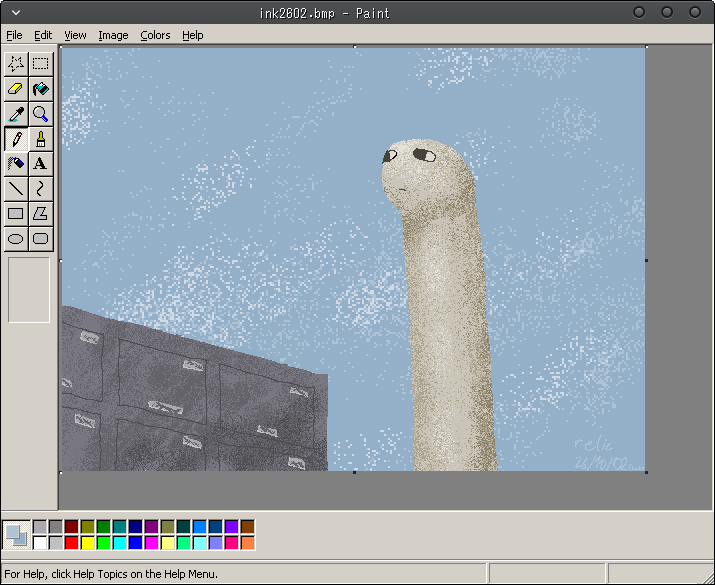The width and height of the screenshot is (715, 585).
Task: Pick the red color swatch
Action: click(x=72, y=543)
